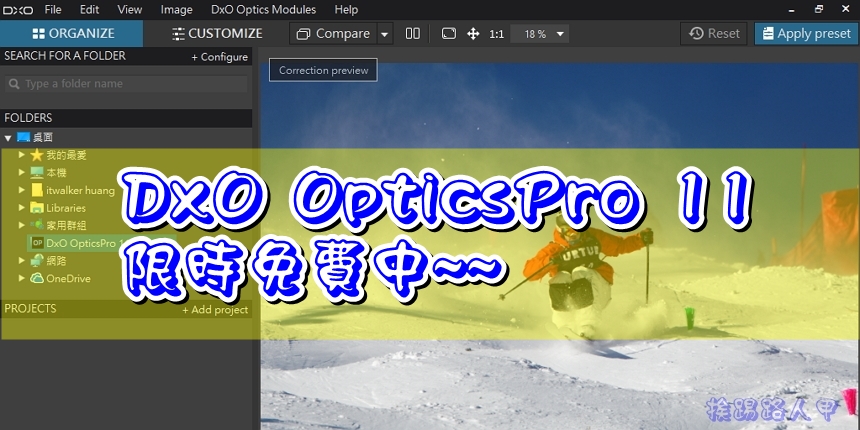Select the 家用群組 homegroup icon

(x=37, y=225)
